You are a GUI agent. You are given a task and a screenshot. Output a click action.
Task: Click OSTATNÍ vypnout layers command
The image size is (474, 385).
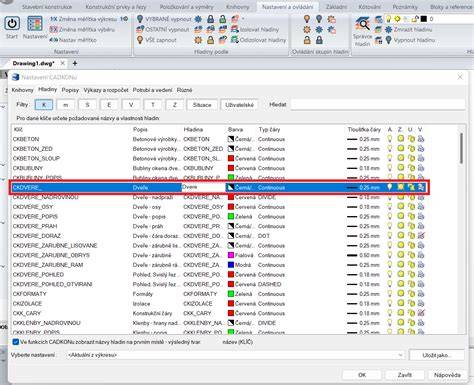tap(163, 29)
